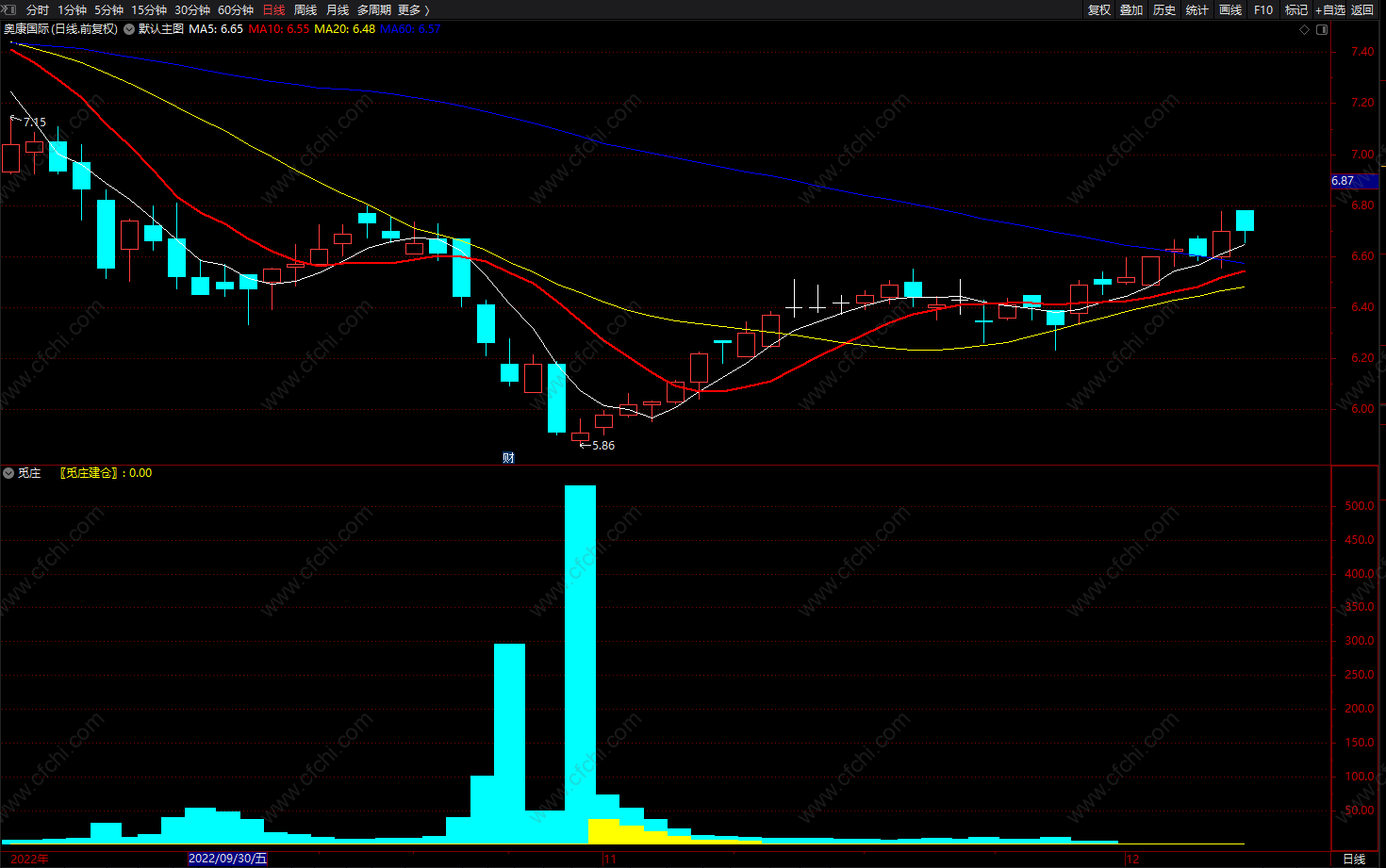Viewport: 1386px width, 868px height.
Task: Click the month 12 axis marker
Action: pyautogui.click(x=1132, y=859)
